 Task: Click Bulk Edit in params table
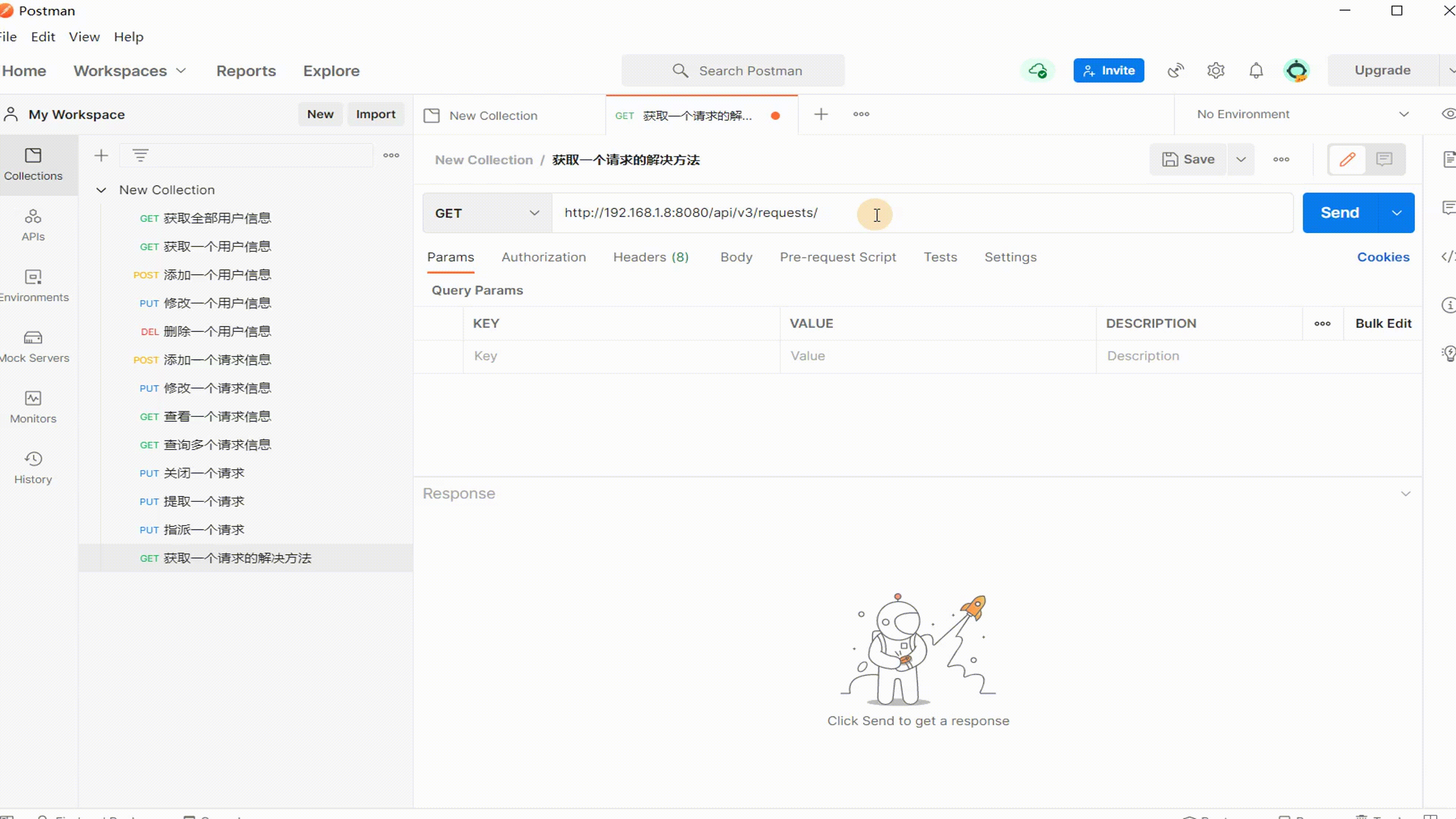tap(1383, 324)
